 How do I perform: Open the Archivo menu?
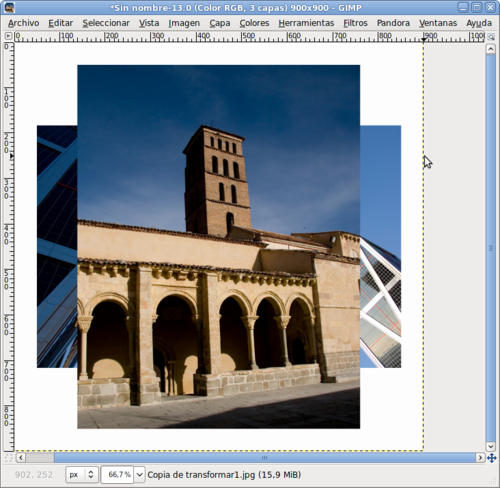(24, 23)
